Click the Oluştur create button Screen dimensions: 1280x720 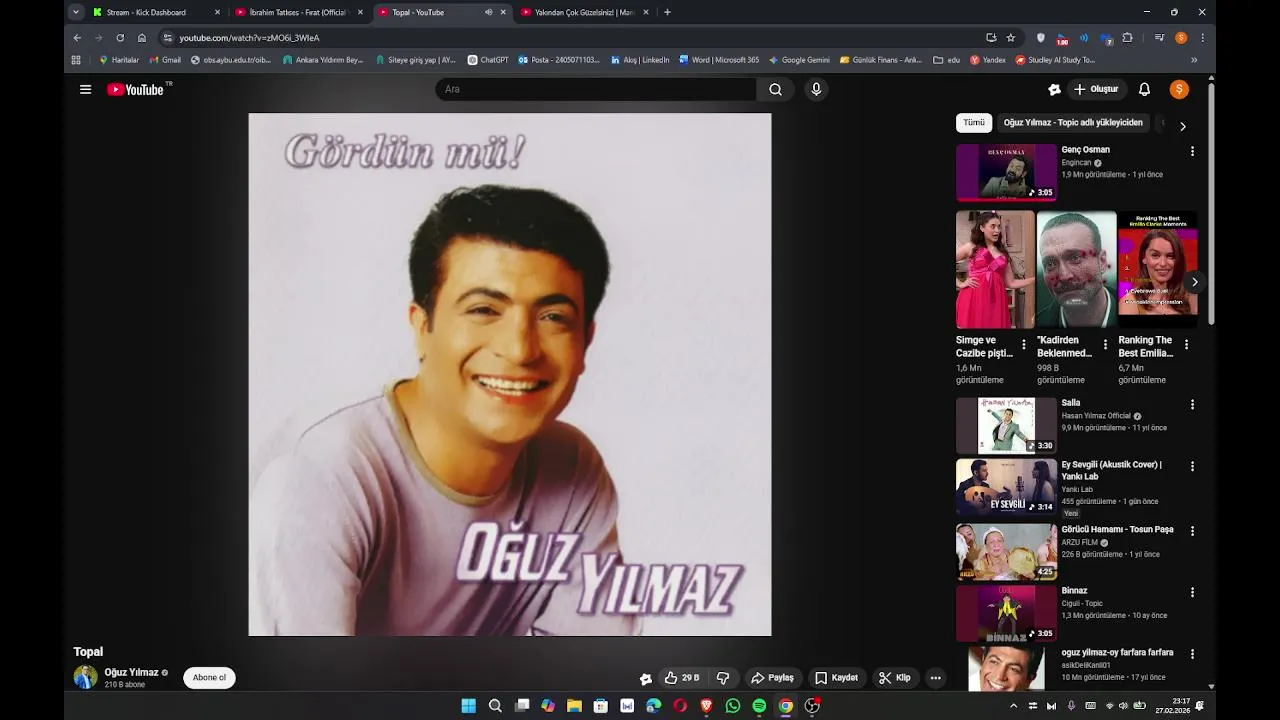[1096, 89]
